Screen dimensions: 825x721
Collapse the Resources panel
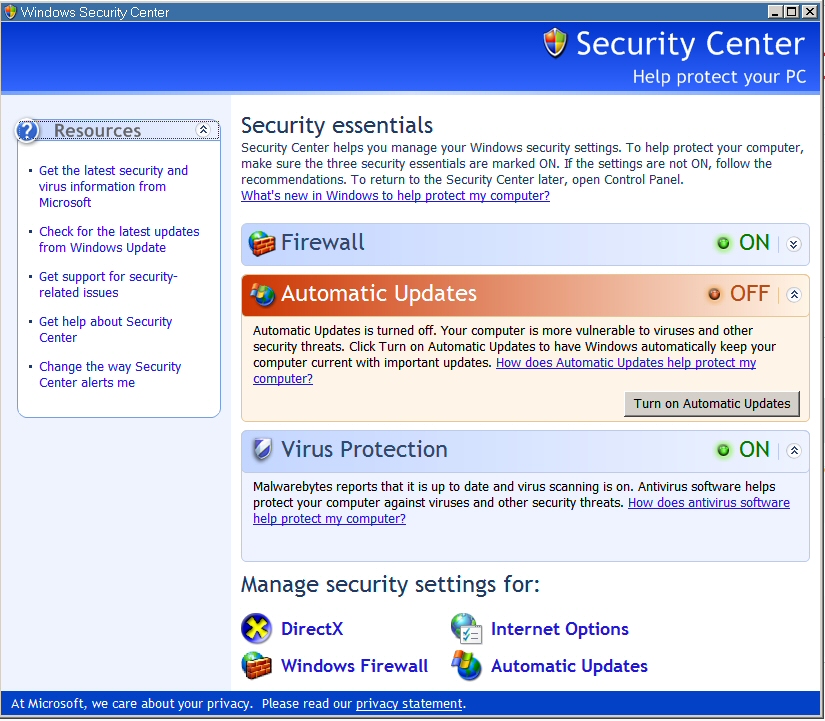tap(203, 129)
